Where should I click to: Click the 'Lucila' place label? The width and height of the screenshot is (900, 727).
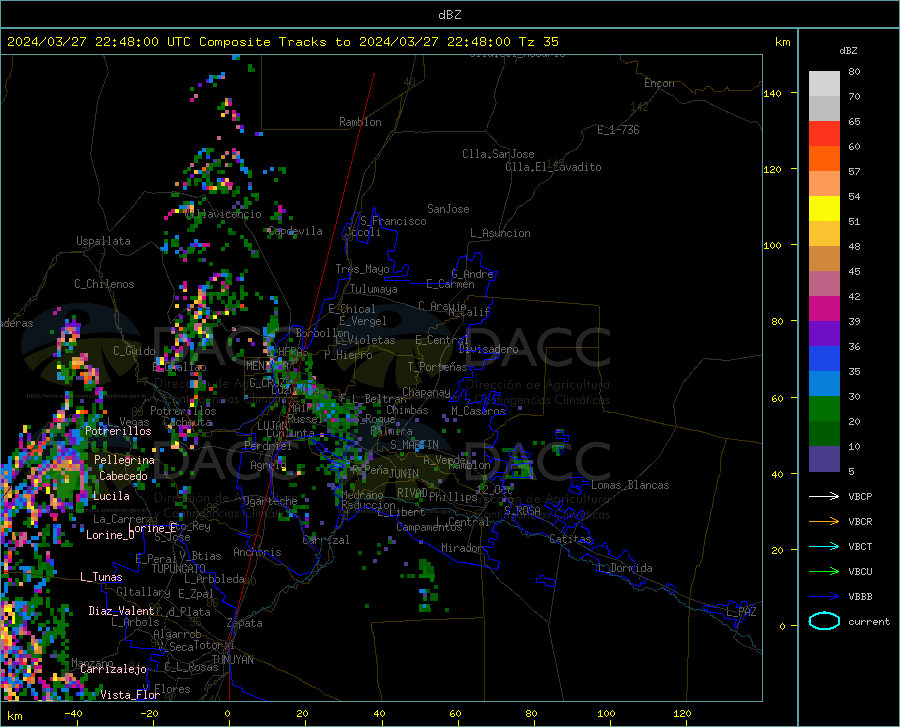(x=111, y=496)
